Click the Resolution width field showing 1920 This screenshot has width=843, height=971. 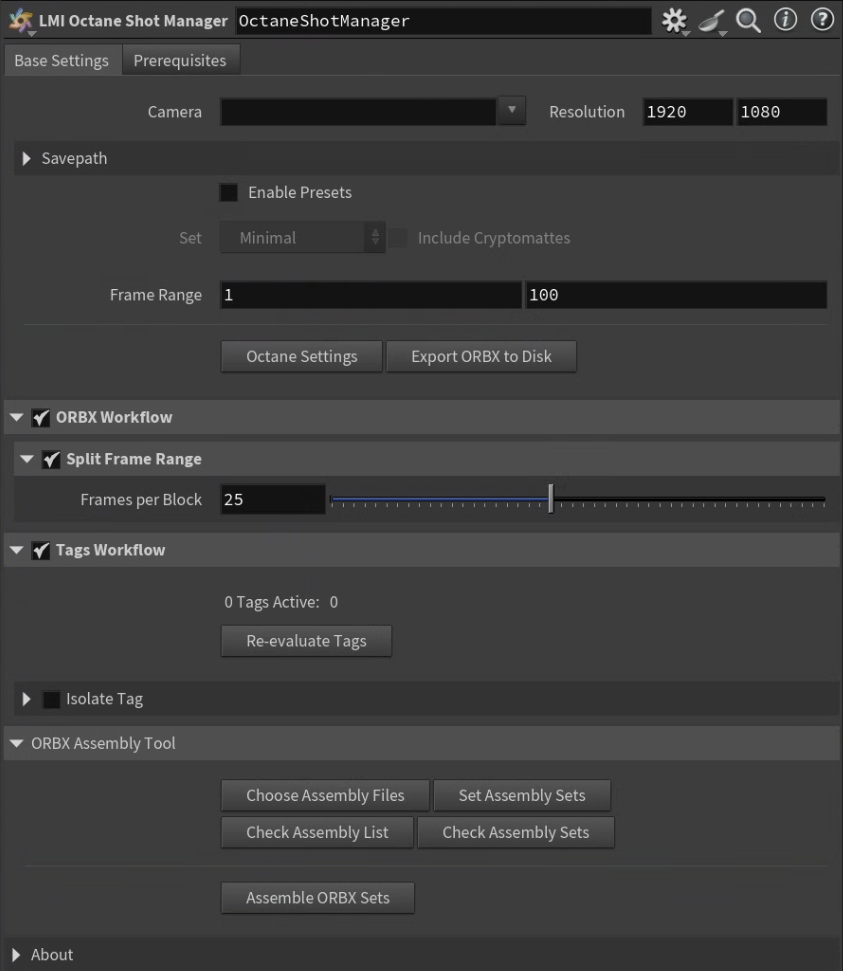(x=688, y=112)
